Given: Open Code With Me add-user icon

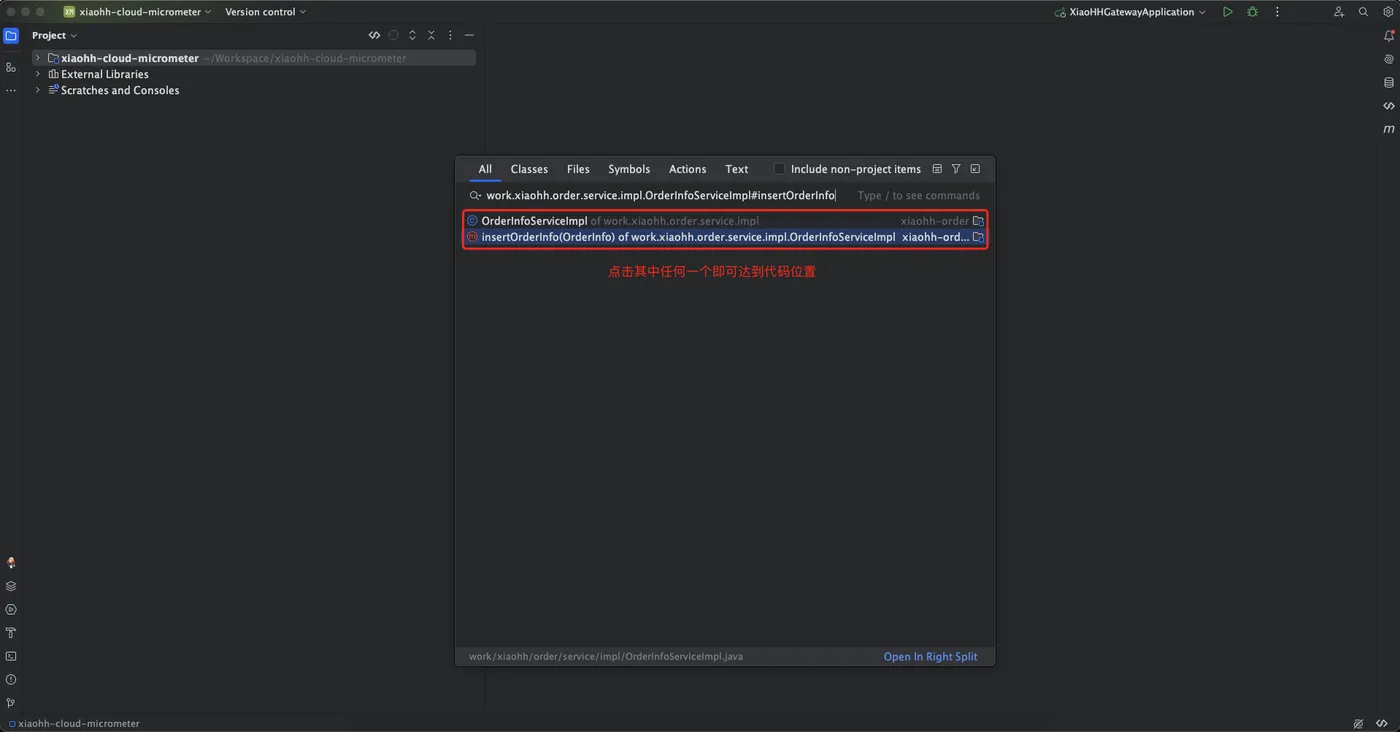Looking at the screenshot, I should pos(1338,12).
